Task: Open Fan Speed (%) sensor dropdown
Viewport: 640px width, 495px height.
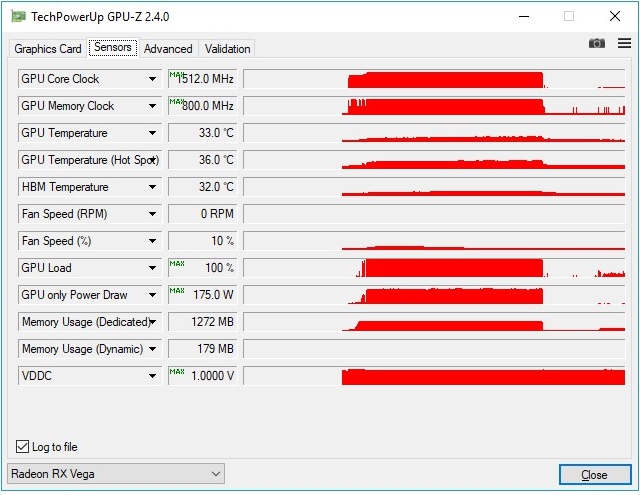Action: (152, 241)
